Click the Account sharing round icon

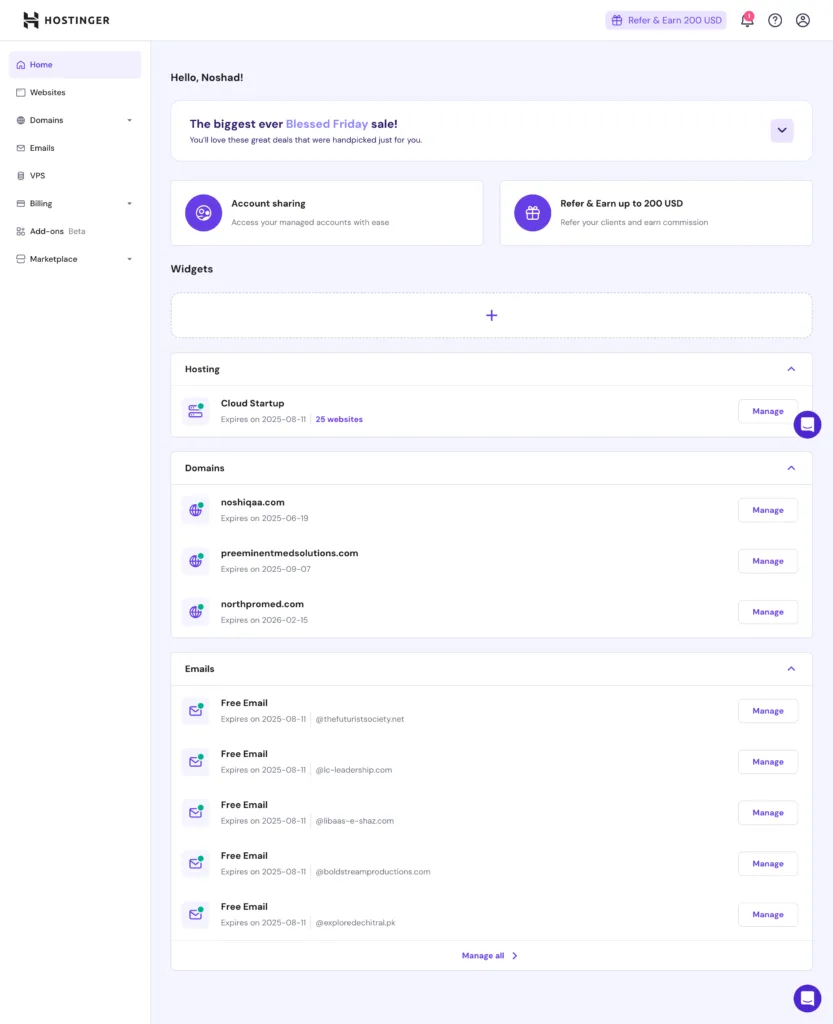coord(203,213)
